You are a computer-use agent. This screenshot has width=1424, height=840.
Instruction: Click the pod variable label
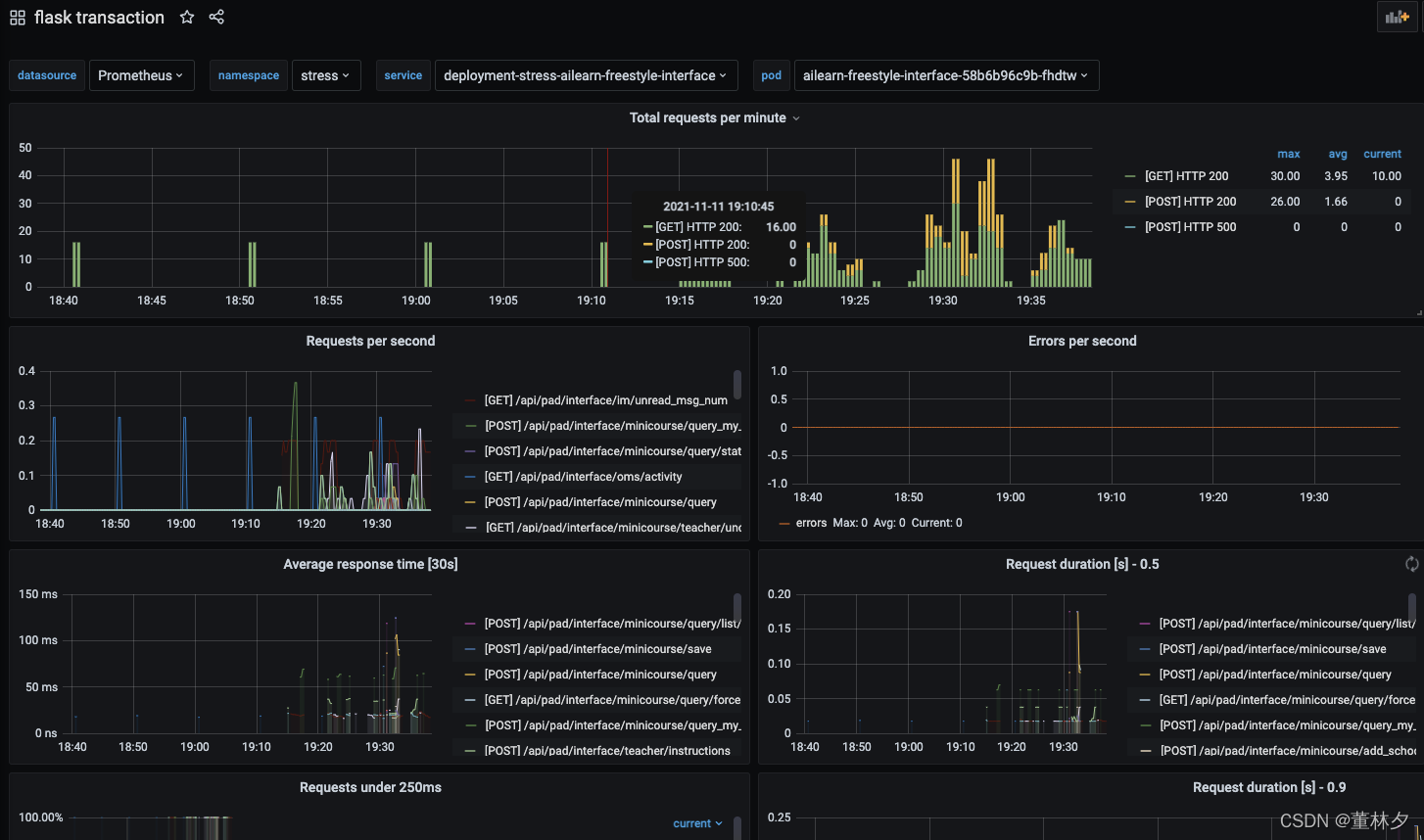[x=772, y=75]
